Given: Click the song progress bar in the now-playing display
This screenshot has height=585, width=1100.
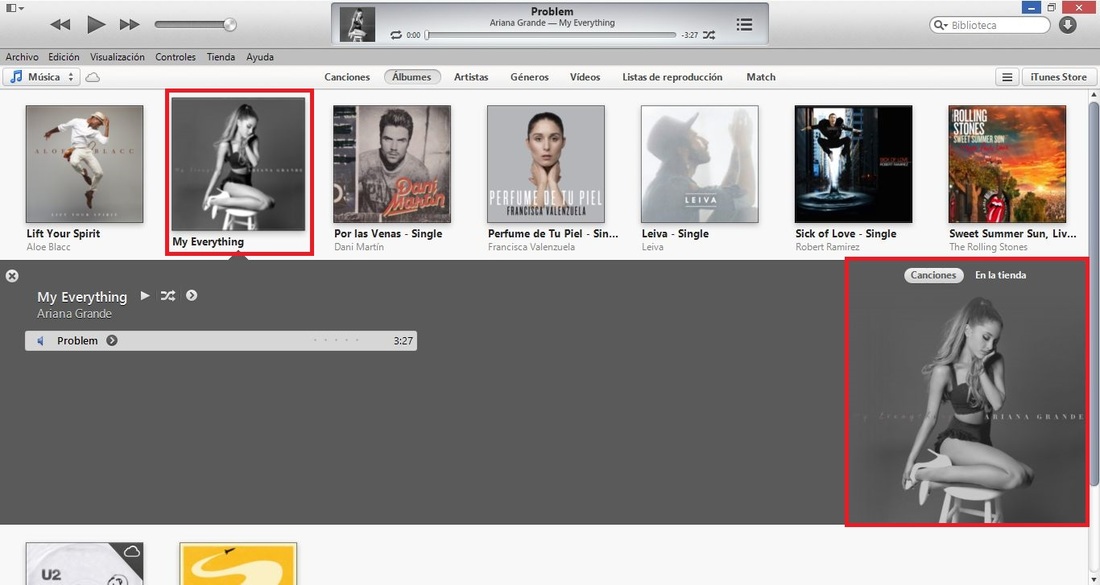Looking at the screenshot, I should (551, 35).
